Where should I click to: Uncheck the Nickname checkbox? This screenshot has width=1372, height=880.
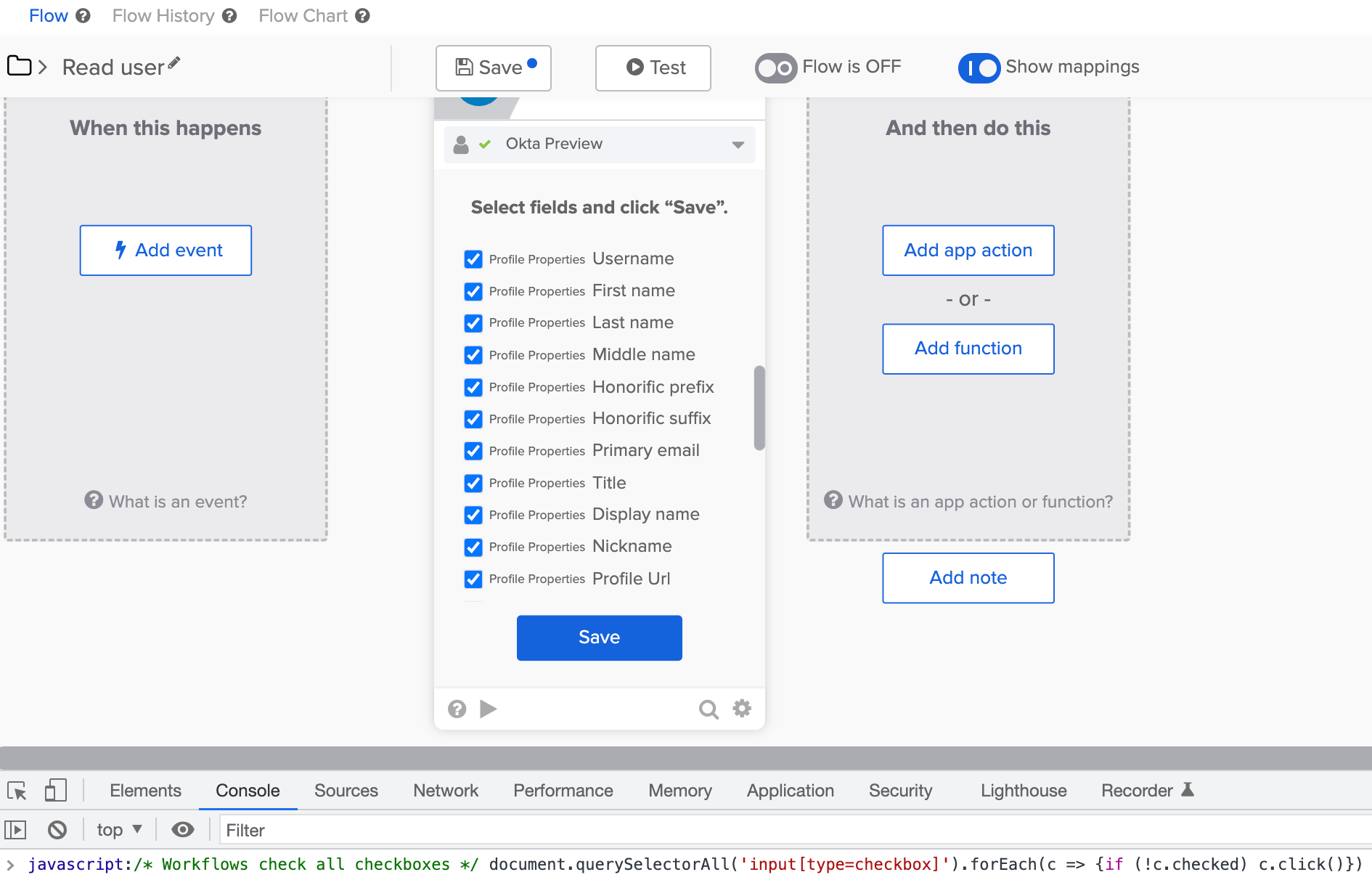pos(473,547)
